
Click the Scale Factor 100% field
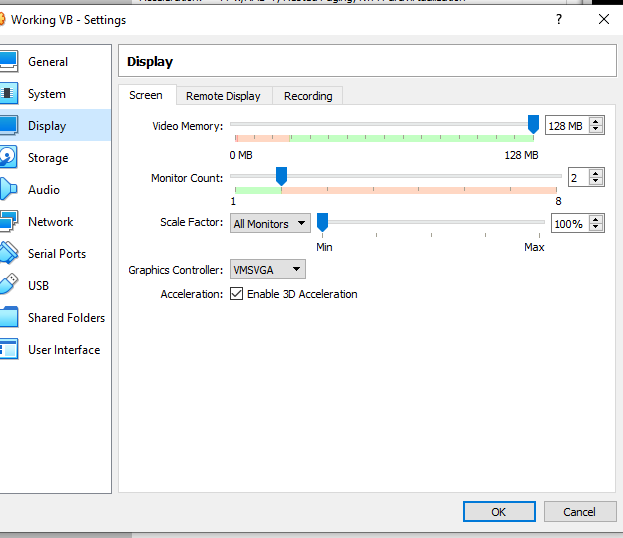[x=570, y=224]
